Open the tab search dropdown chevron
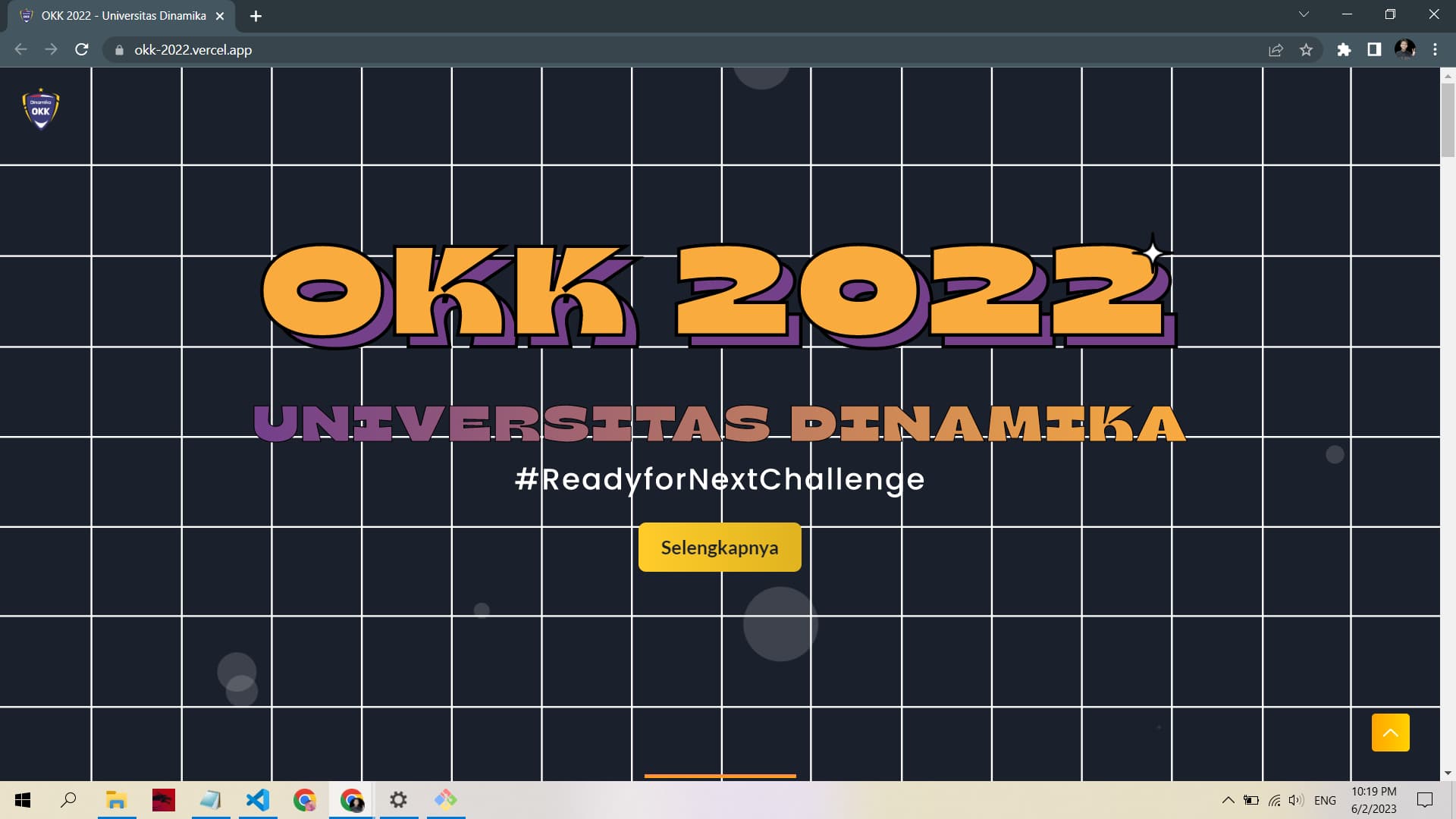Viewport: 1456px width, 819px height. pos(1304,14)
